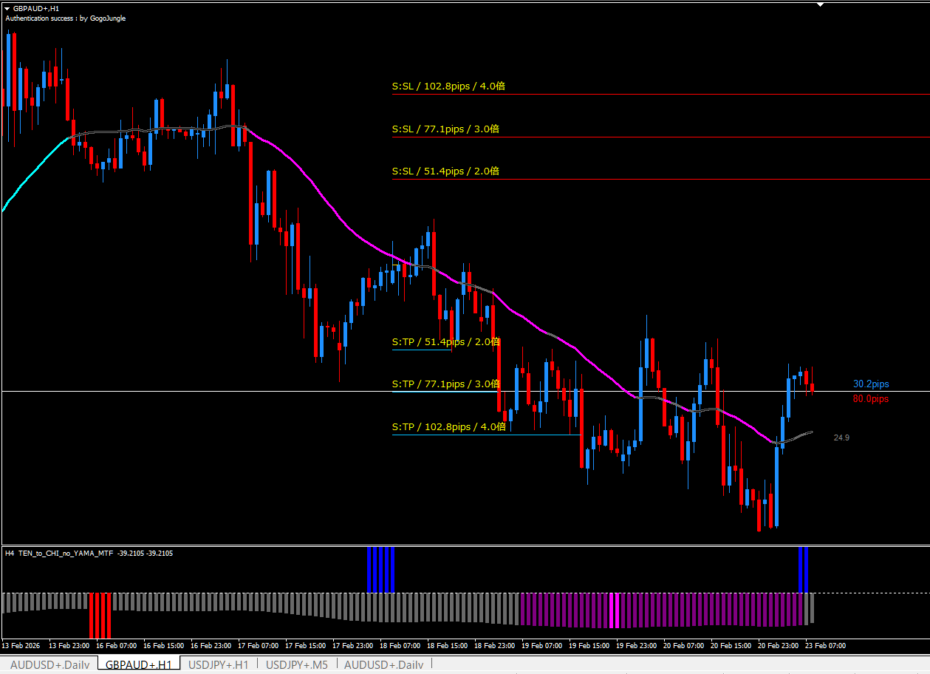The width and height of the screenshot is (930, 674).
Task: Click the GBPAUD+,H1 chart title arrow
Action: pos(7,8)
